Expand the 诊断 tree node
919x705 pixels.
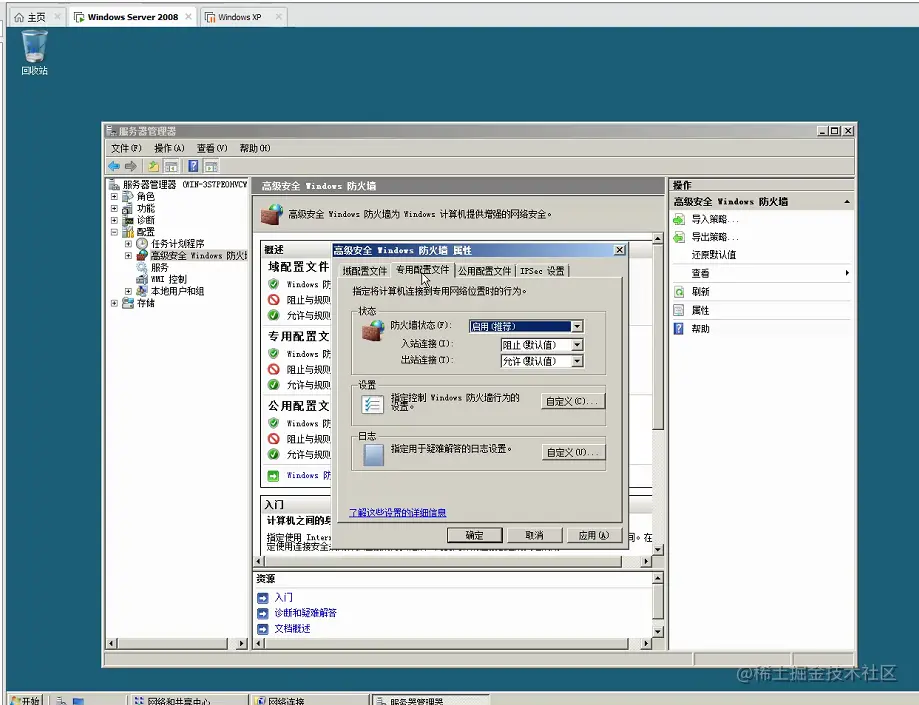[114, 220]
